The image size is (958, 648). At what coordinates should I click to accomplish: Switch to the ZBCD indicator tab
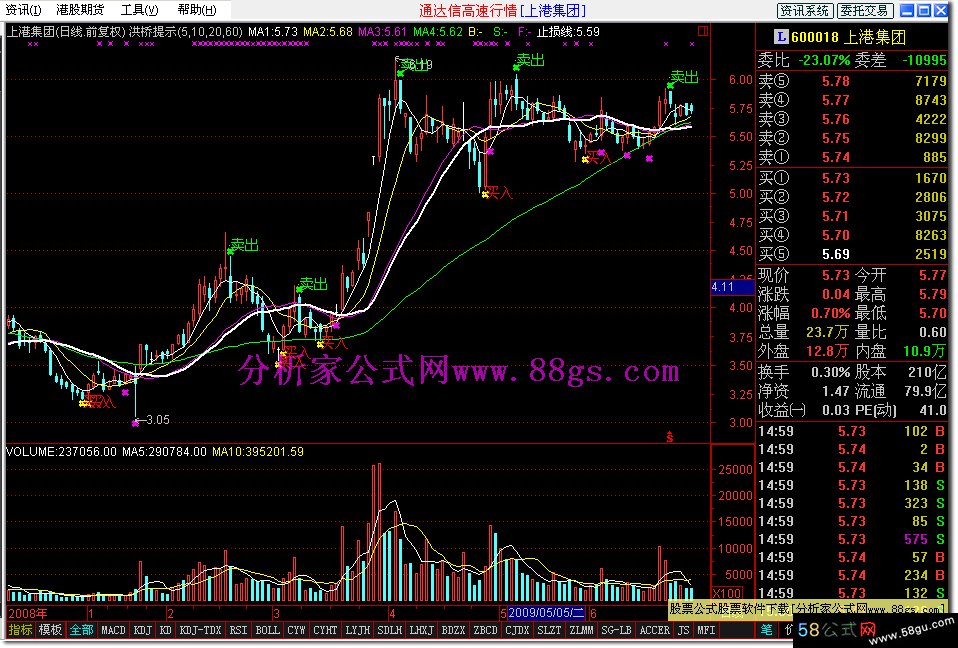486,630
